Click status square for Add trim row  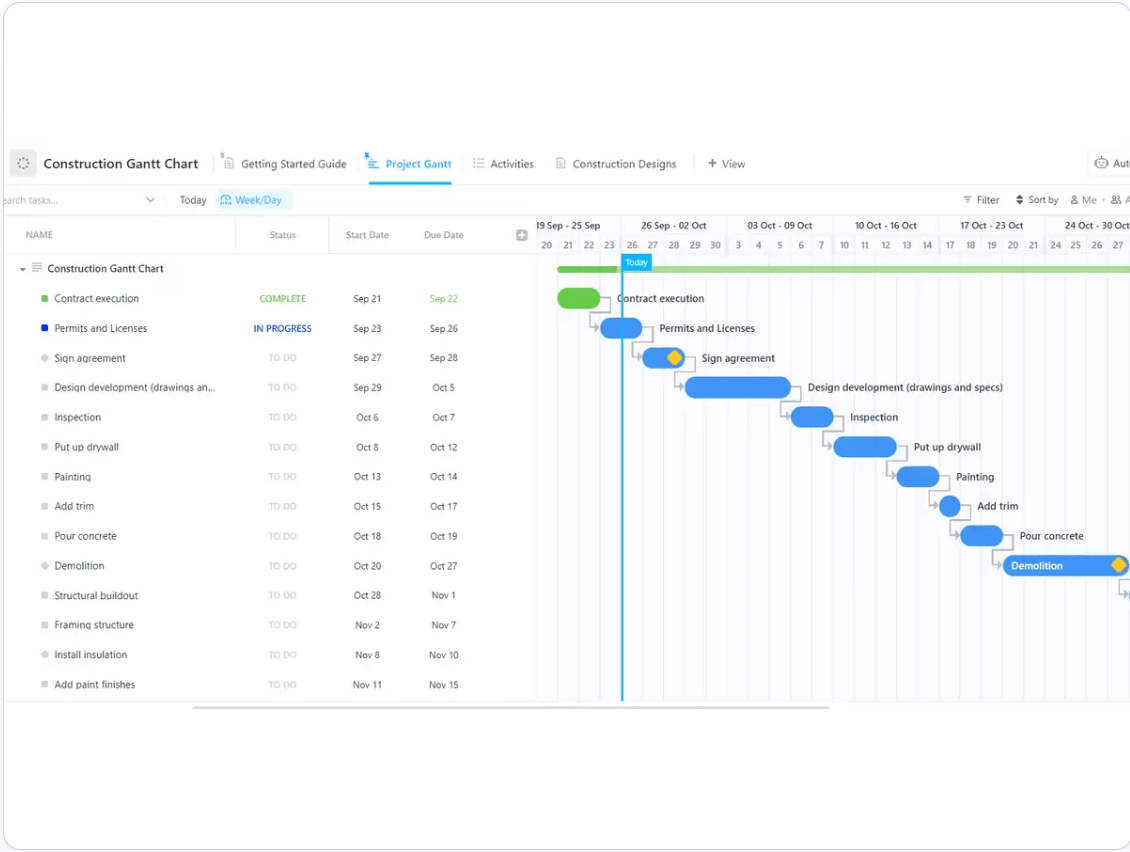click(x=45, y=506)
